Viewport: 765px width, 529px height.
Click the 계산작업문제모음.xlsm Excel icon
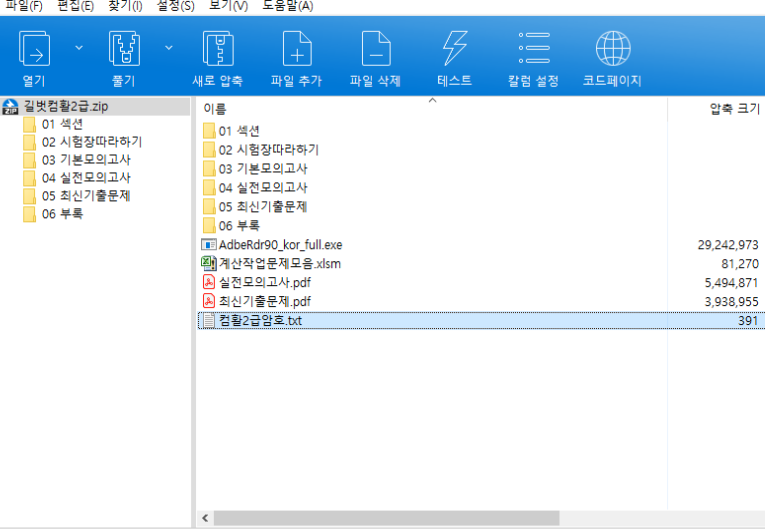[209, 264]
